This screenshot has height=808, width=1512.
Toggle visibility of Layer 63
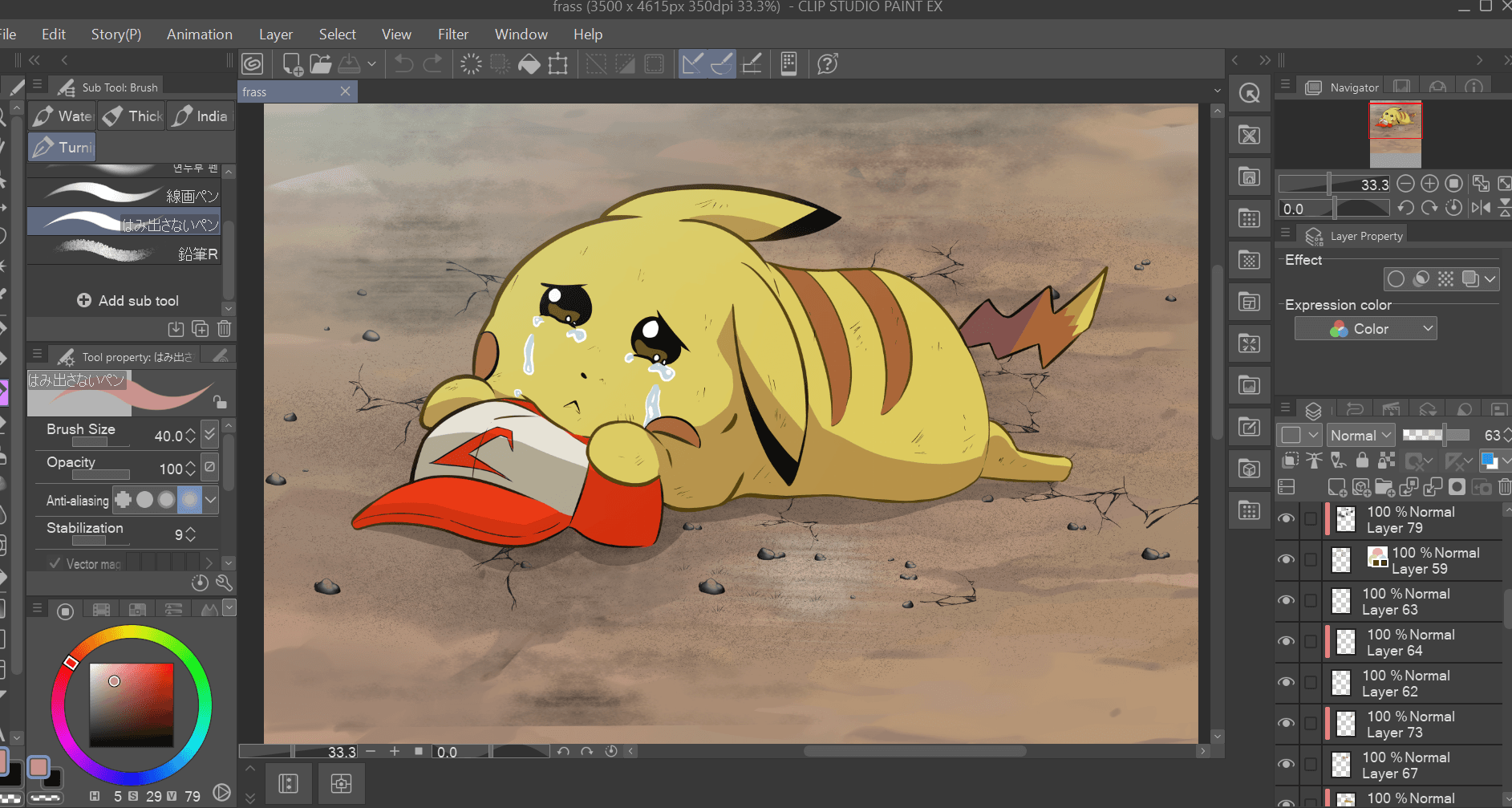pos(1287,601)
